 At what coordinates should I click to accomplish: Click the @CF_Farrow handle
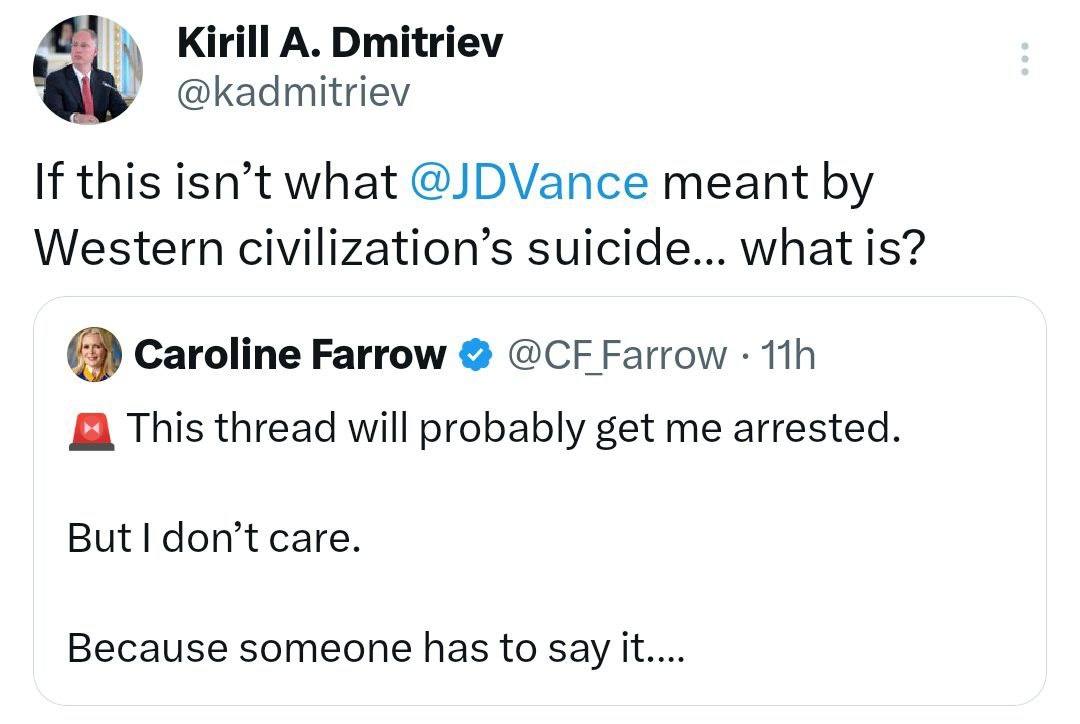pos(617,355)
